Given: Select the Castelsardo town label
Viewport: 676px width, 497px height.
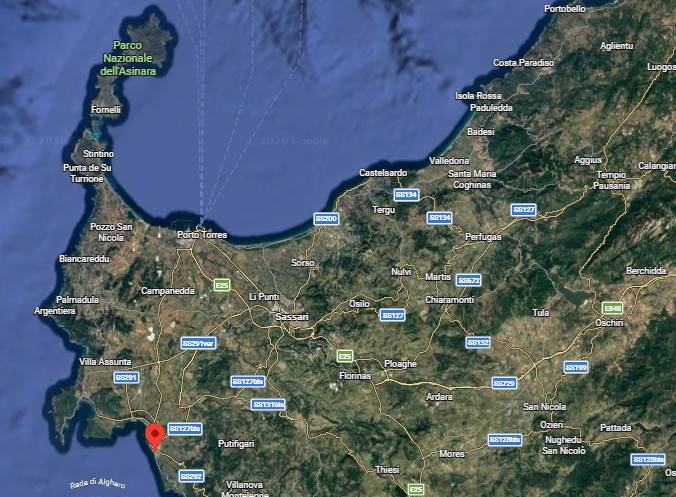Looking at the screenshot, I should click(380, 173).
